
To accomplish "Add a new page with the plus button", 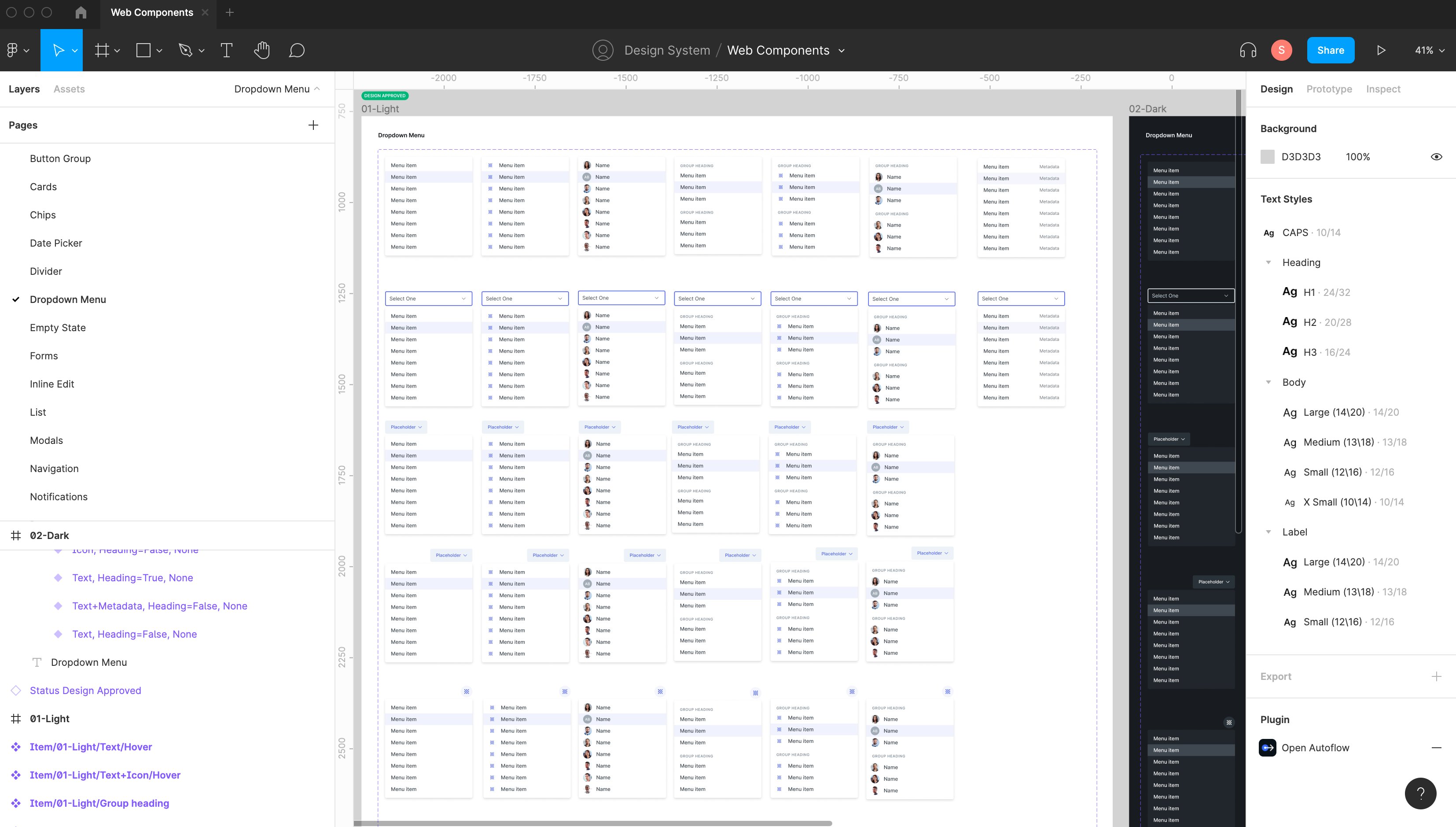I will (313, 125).
